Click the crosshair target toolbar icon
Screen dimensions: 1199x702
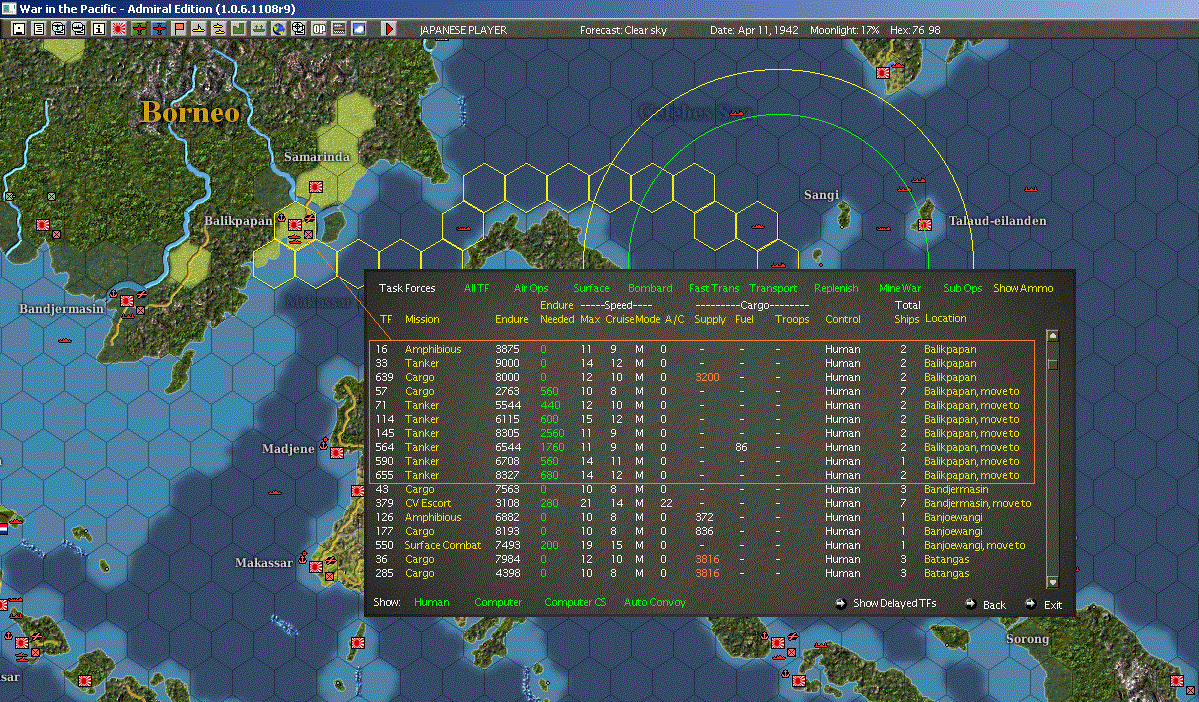[299, 29]
